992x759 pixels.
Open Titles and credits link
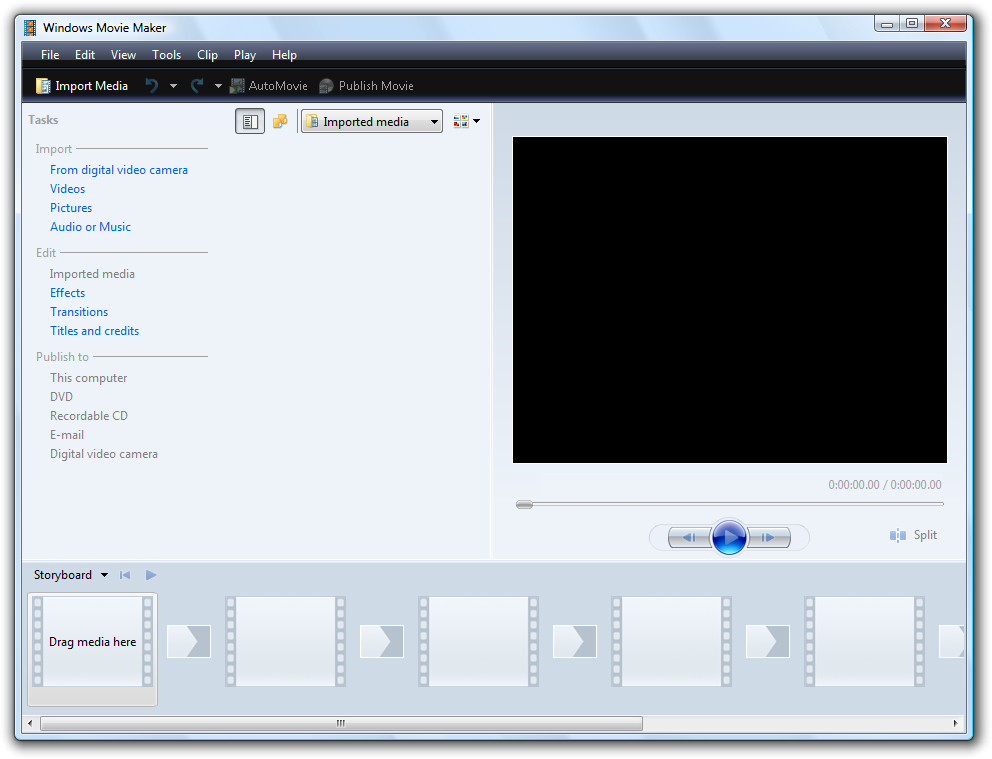[95, 331]
